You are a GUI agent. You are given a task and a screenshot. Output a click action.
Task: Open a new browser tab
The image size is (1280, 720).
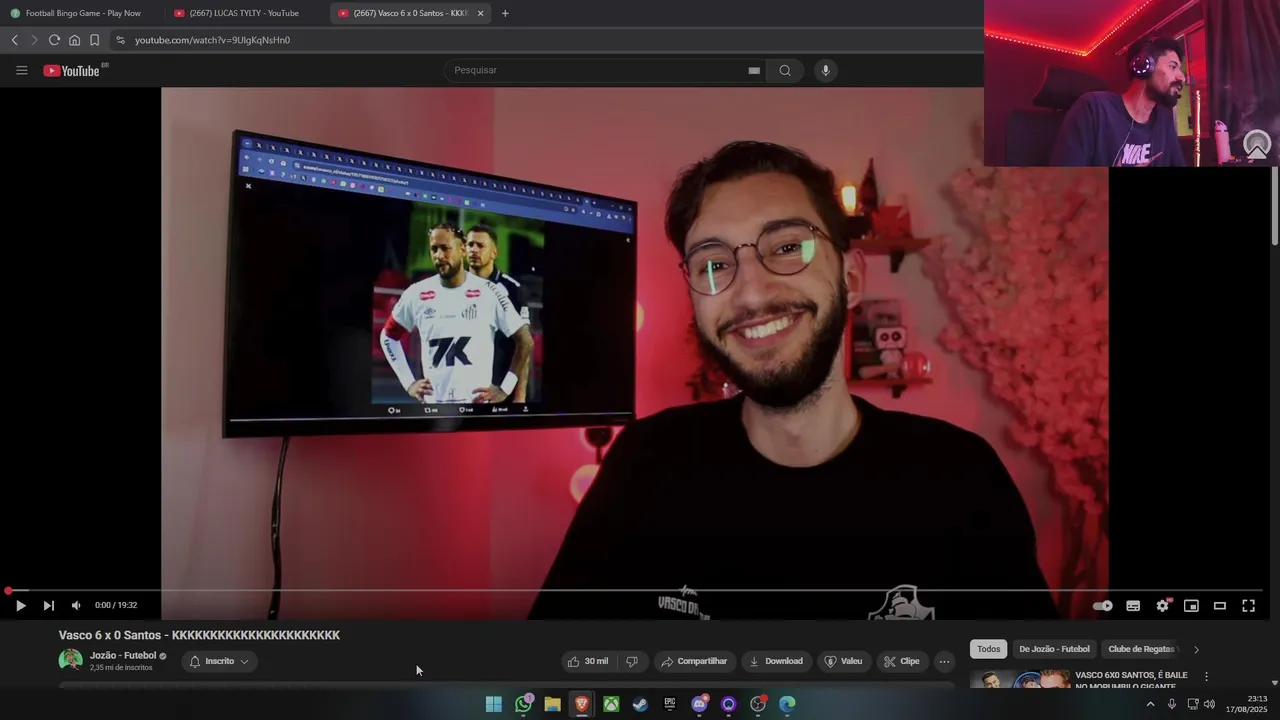coord(505,13)
